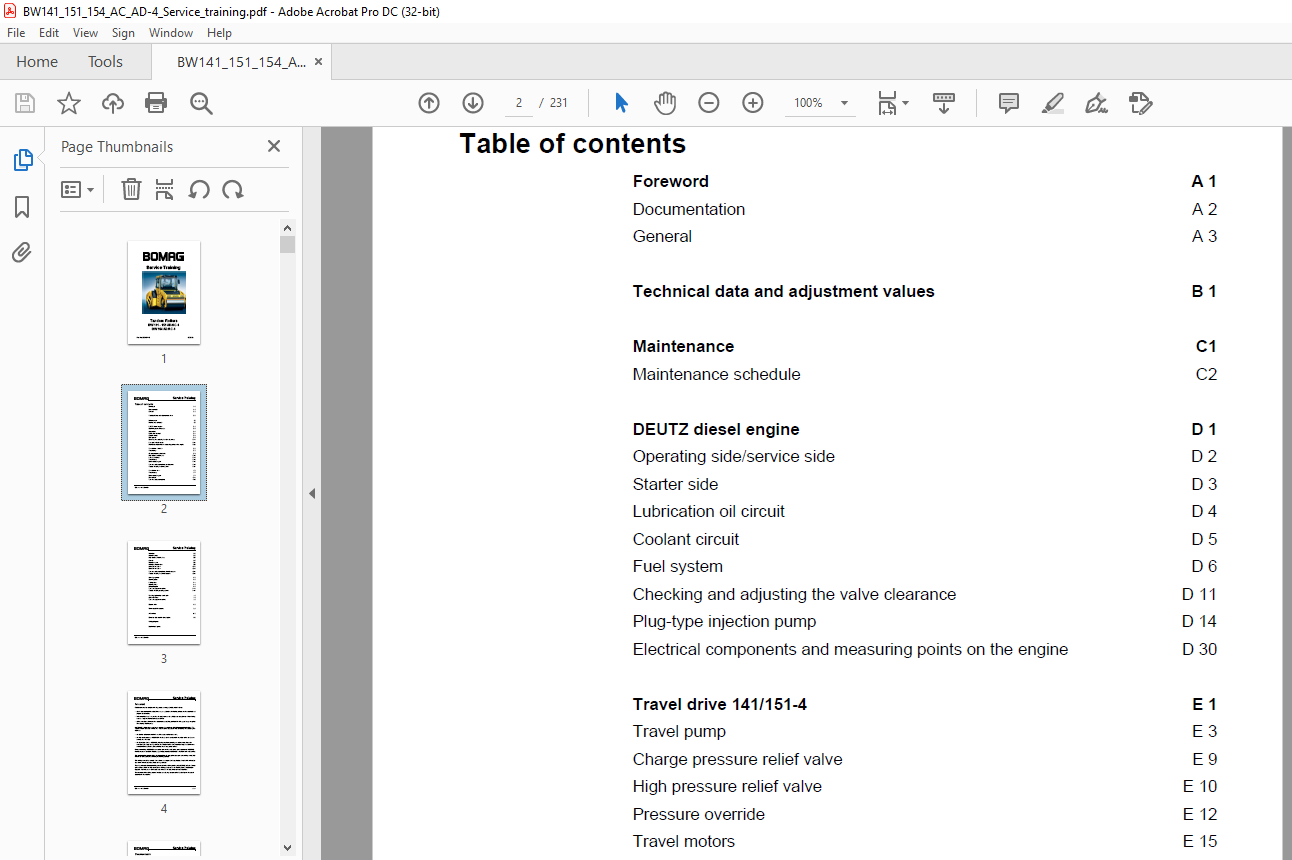Open the fit page options icon
The image size is (1292, 860).
point(892,103)
